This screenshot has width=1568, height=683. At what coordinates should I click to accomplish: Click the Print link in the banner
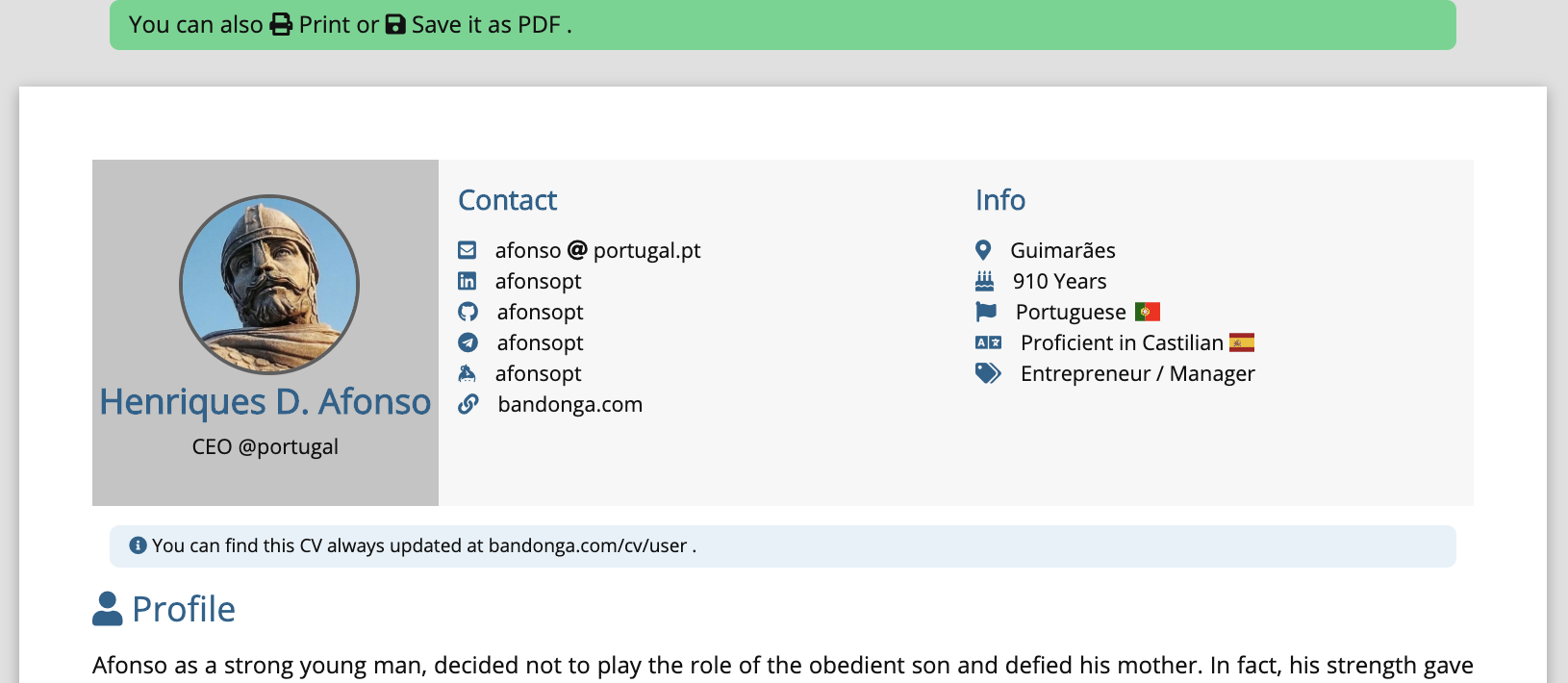coord(324,25)
